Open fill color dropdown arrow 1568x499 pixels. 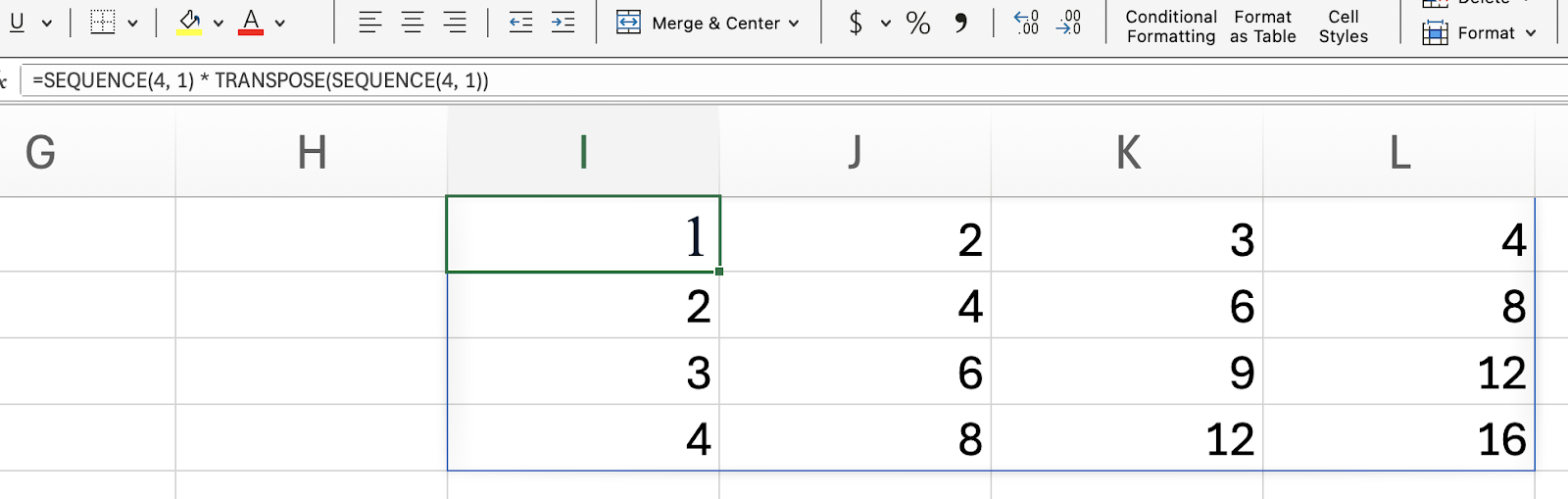(219, 23)
